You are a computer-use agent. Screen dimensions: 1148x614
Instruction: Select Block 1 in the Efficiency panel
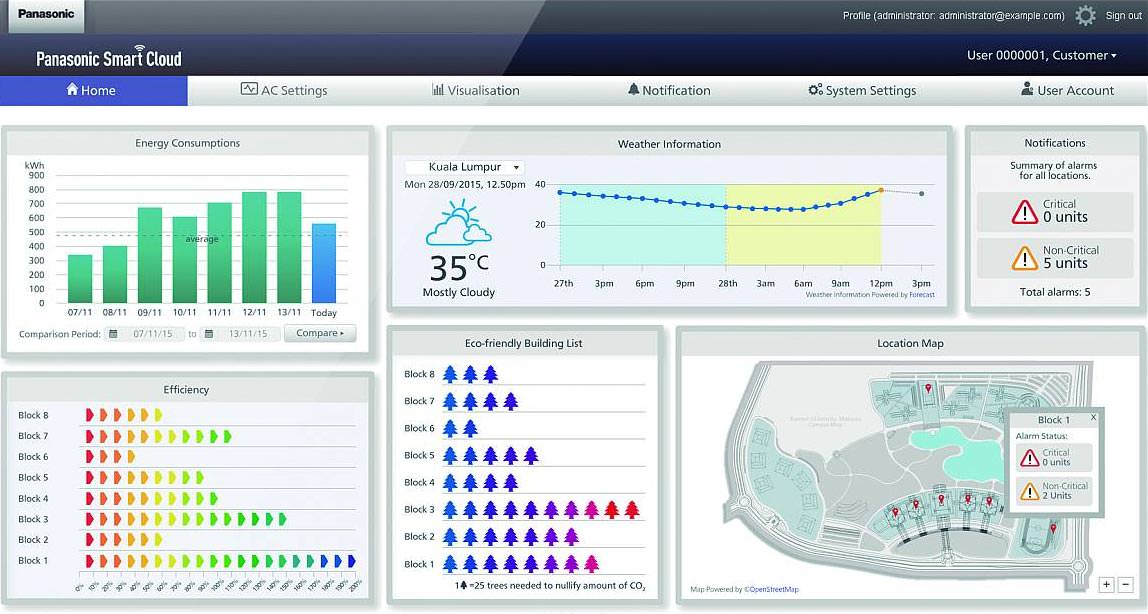click(x=34, y=561)
